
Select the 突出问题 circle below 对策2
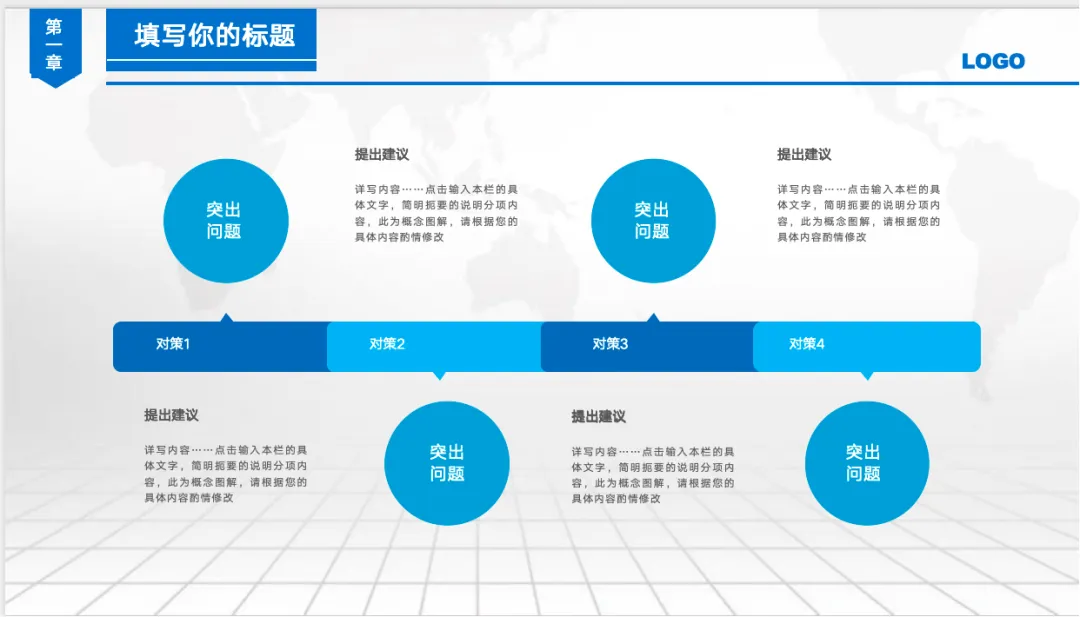point(447,463)
